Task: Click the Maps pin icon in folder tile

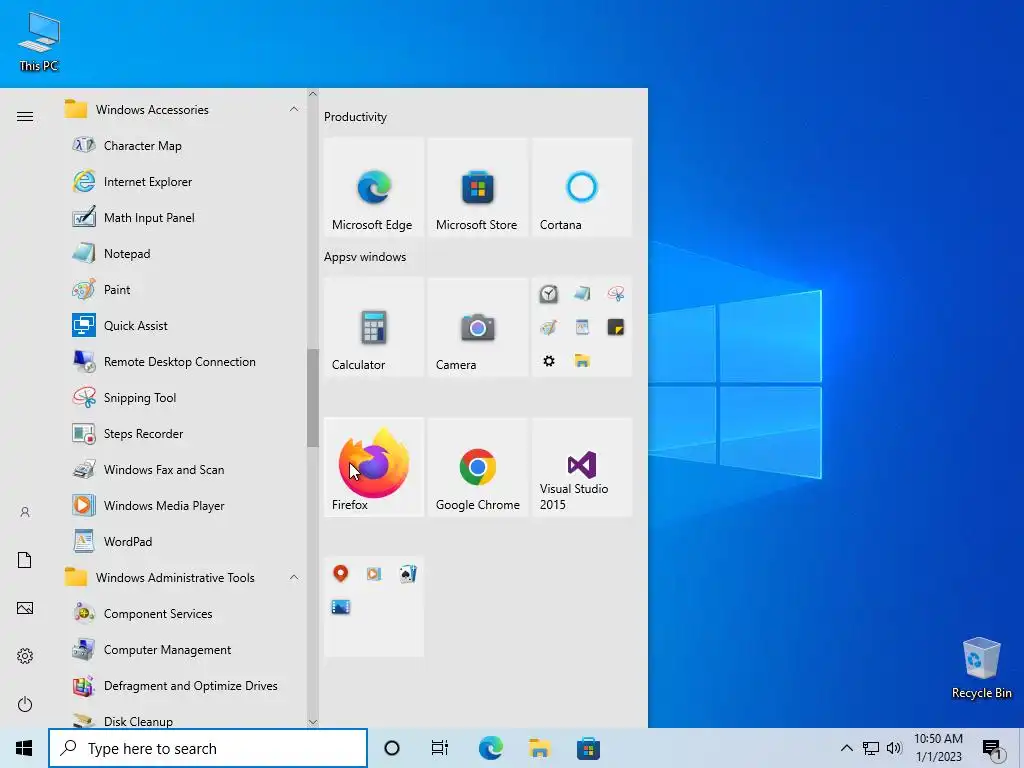Action: click(340, 573)
